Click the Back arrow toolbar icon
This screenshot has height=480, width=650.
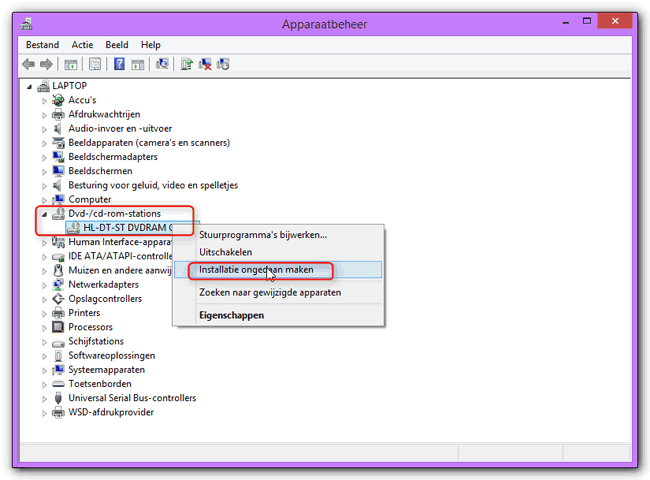tap(30, 64)
